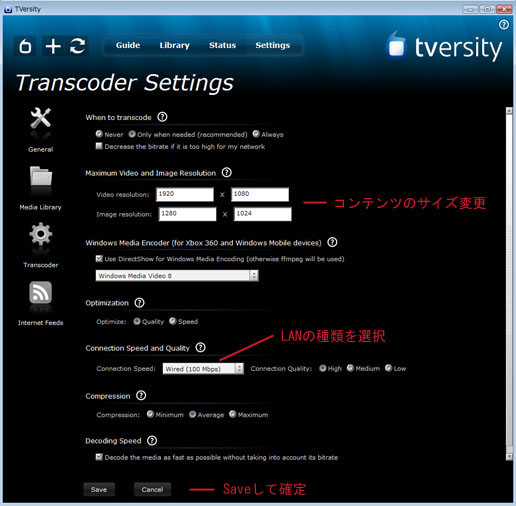The height and width of the screenshot is (506, 516).
Task: Click help icon beside When to transcode
Action: [162, 117]
